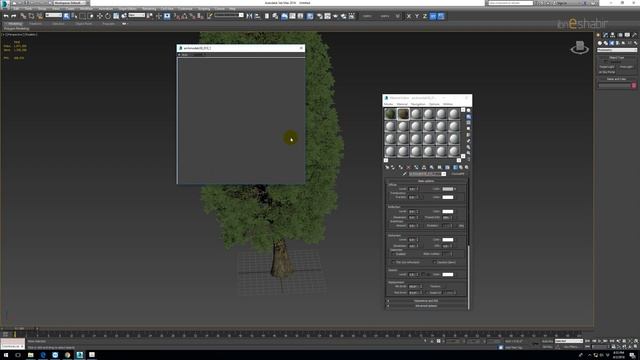The width and height of the screenshot is (640, 360).
Task: Click the Mirror tool icon
Action: pos(249,16)
